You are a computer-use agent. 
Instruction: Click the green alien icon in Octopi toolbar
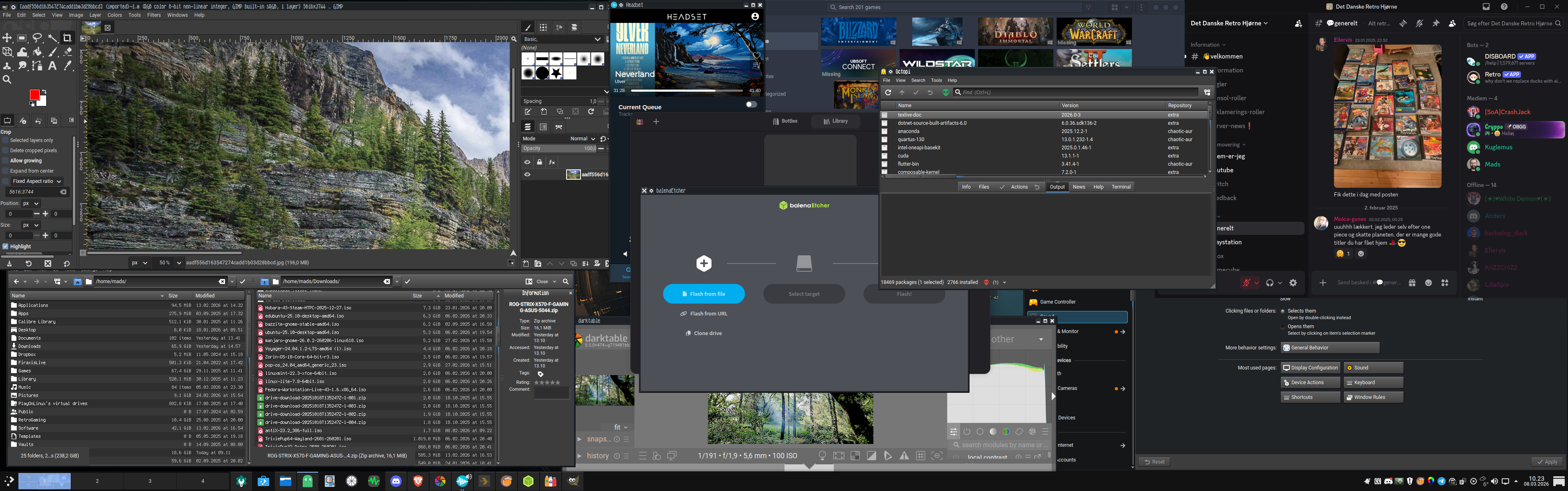coord(945,92)
